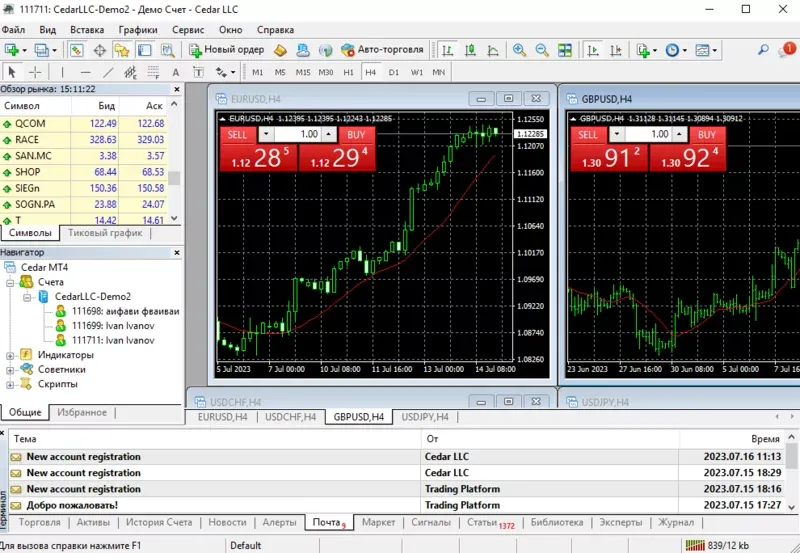The image size is (800, 553).
Task: Open the Графики menu
Action: click(x=138, y=30)
